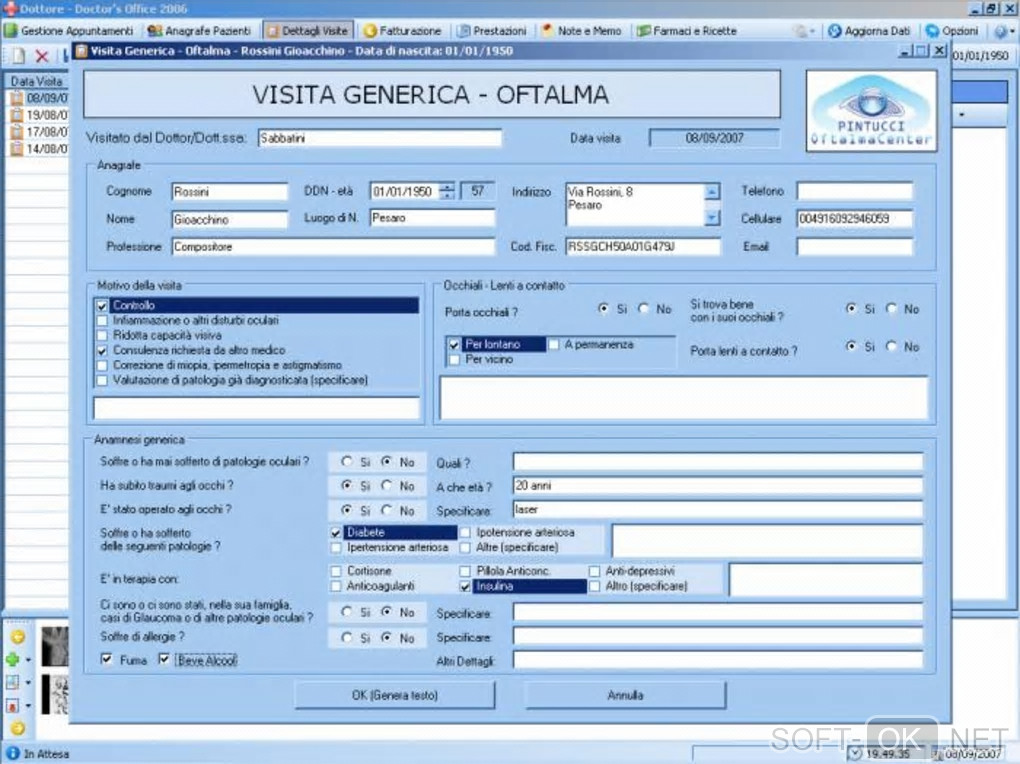
Task: Select No for Porta lenti a contatto
Action: pos(892,346)
